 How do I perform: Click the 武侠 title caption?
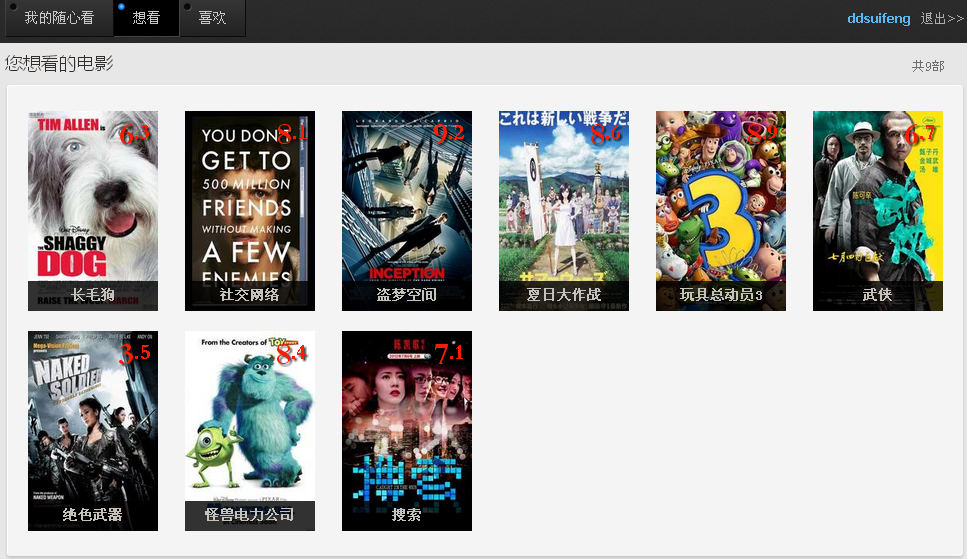[878, 295]
